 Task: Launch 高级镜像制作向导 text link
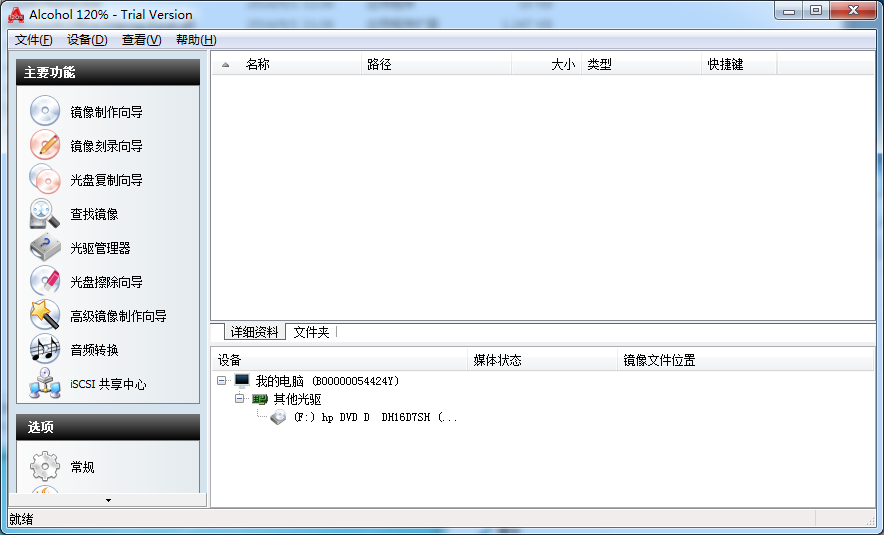click(118, 316)
